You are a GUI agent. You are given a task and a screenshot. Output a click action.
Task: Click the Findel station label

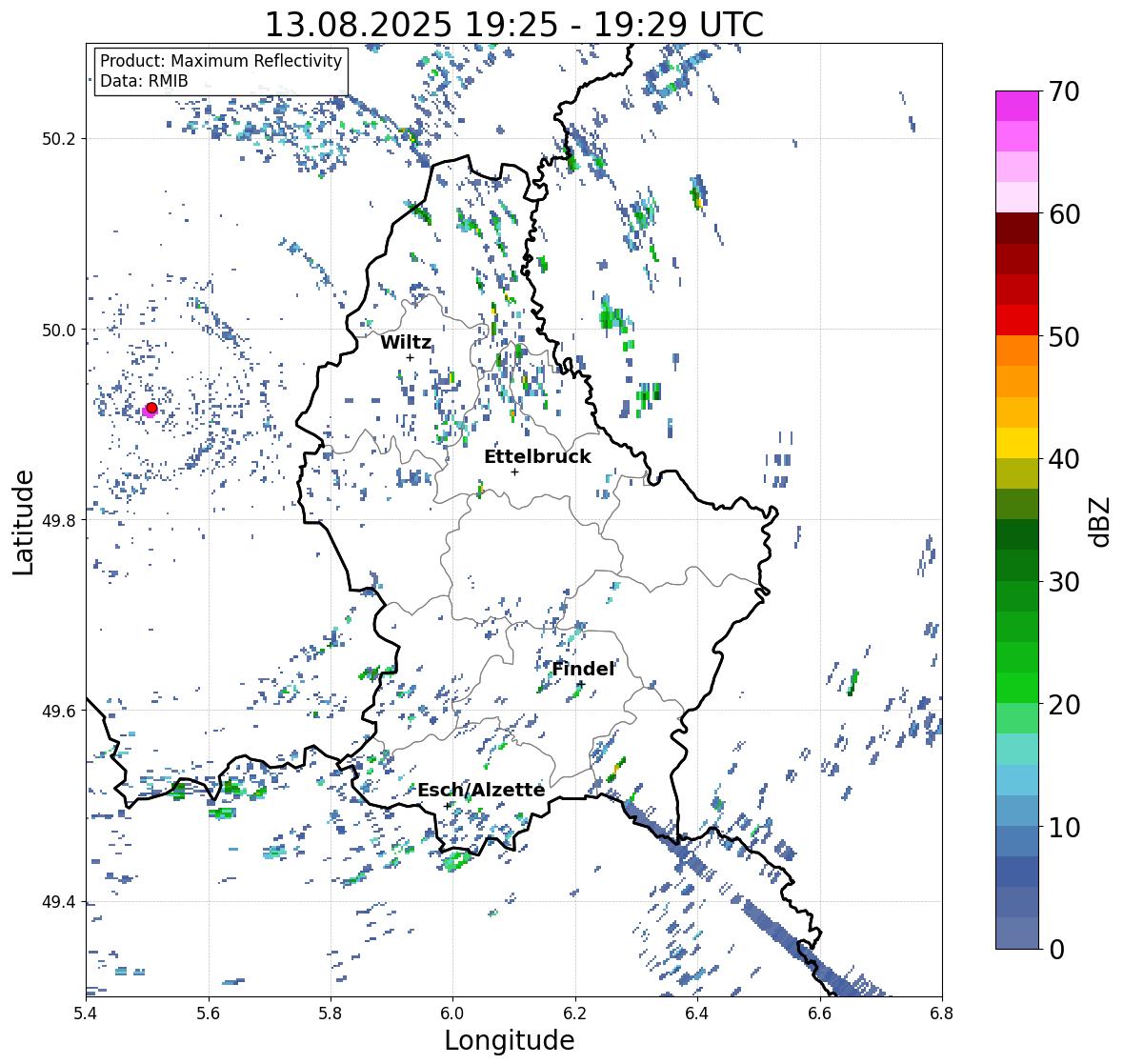(583, 670)
